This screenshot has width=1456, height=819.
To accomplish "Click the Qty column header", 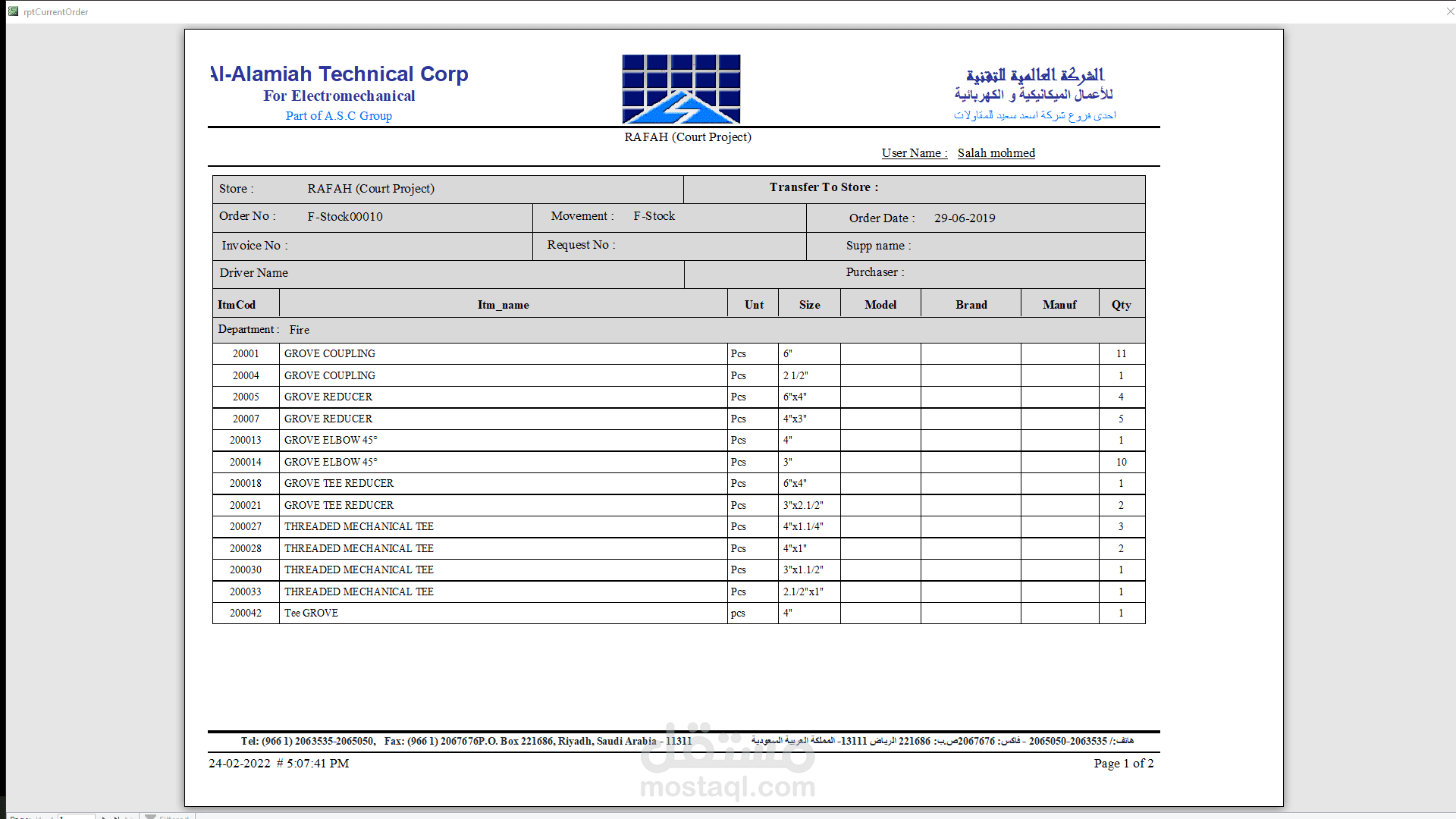I will pos(1121,305).
